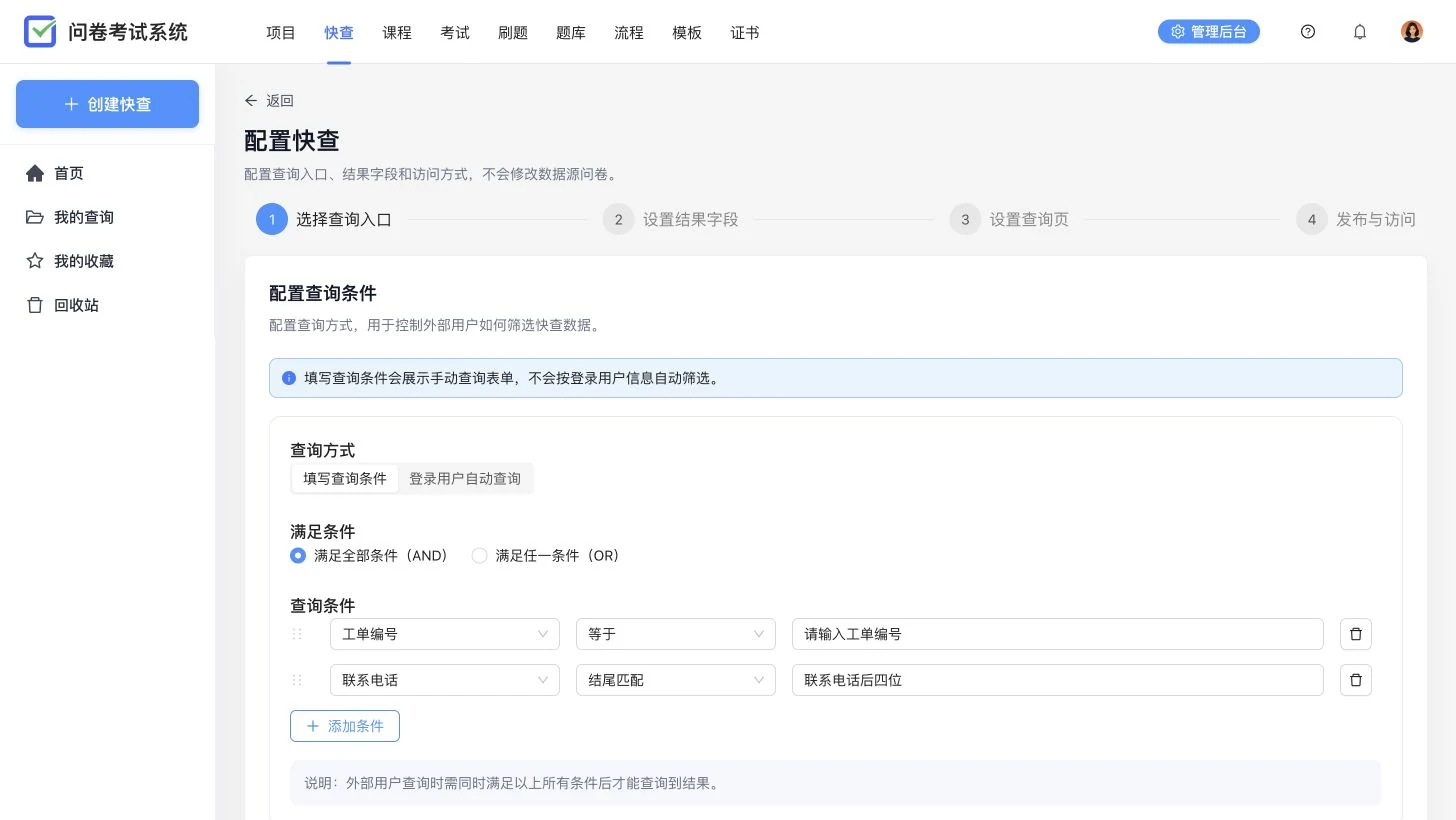Open the notifications bell icon
Screen dimensions: 1456x820
tap(1360, 32)
